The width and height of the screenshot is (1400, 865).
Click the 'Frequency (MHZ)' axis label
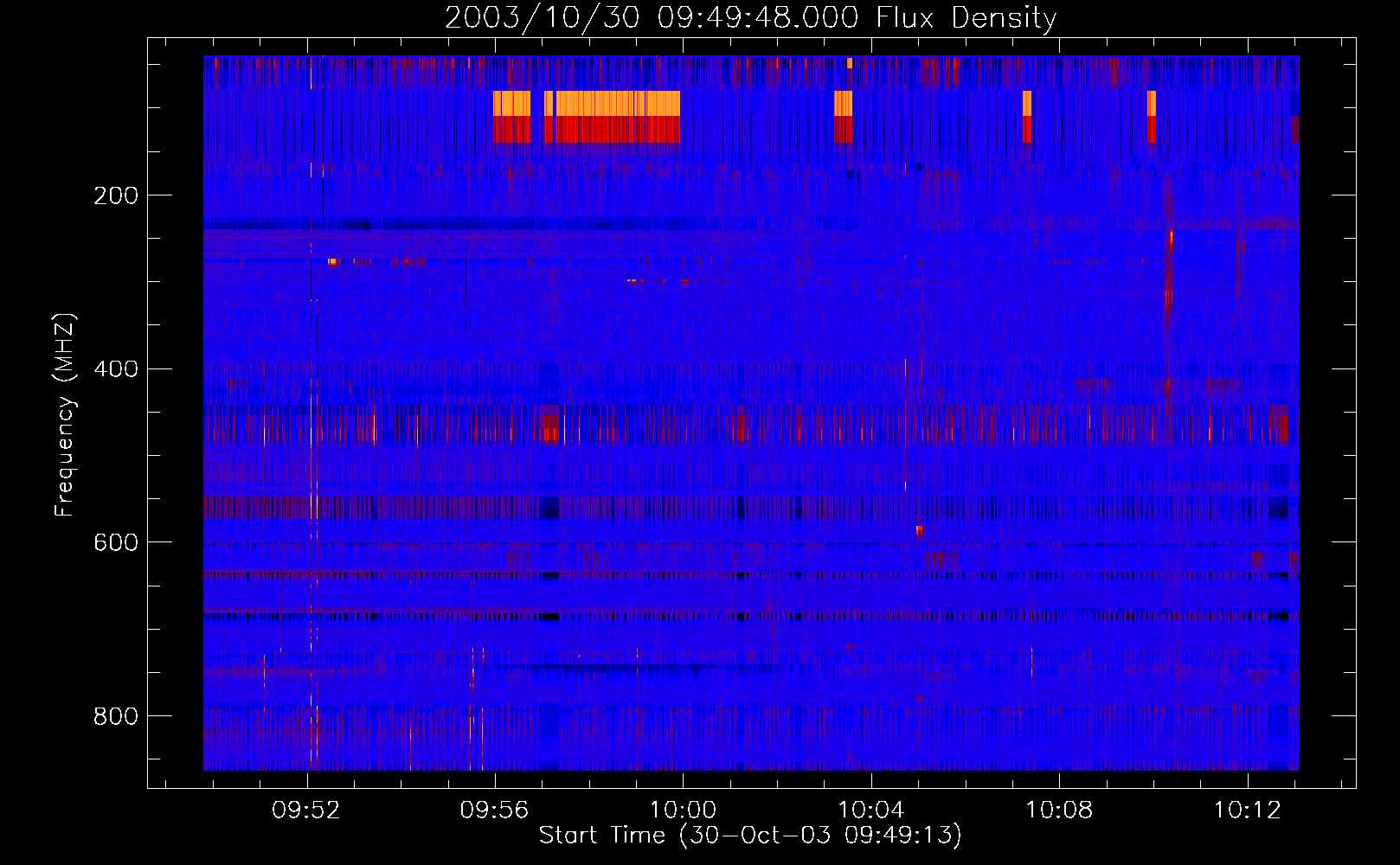point(64,414)
